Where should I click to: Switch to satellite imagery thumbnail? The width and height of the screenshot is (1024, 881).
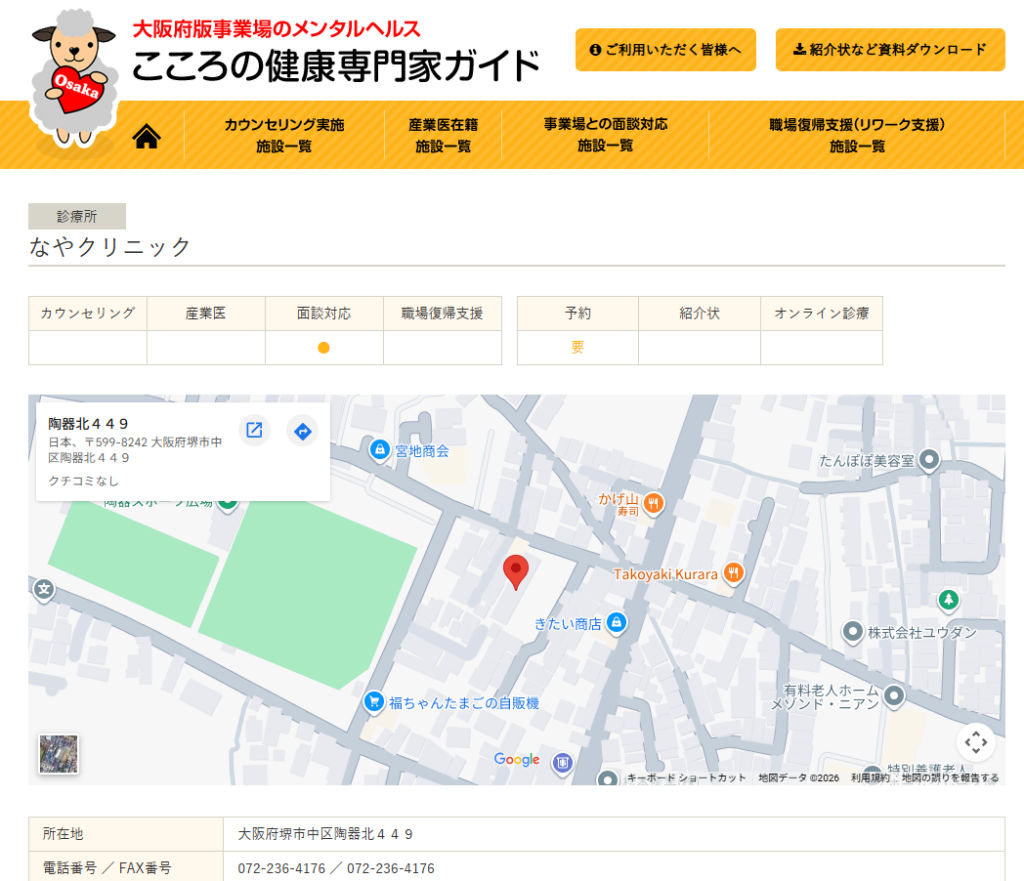pos(59,754)
